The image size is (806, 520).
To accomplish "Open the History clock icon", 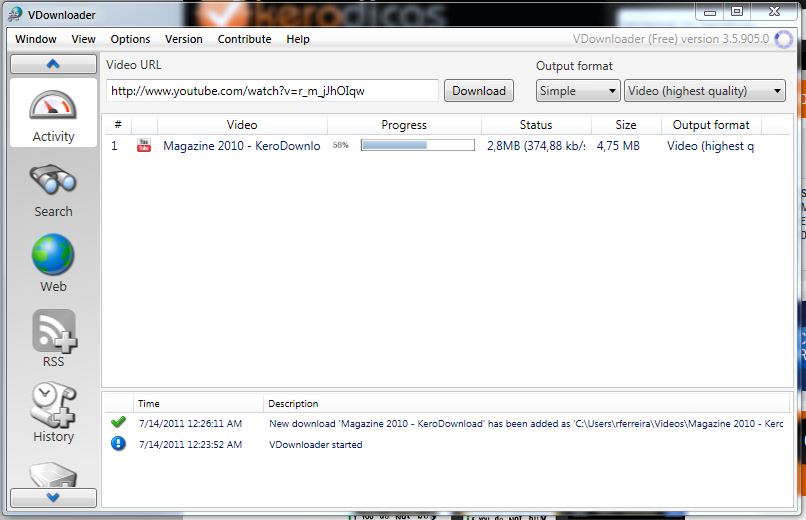I will [x=53, y=405].
